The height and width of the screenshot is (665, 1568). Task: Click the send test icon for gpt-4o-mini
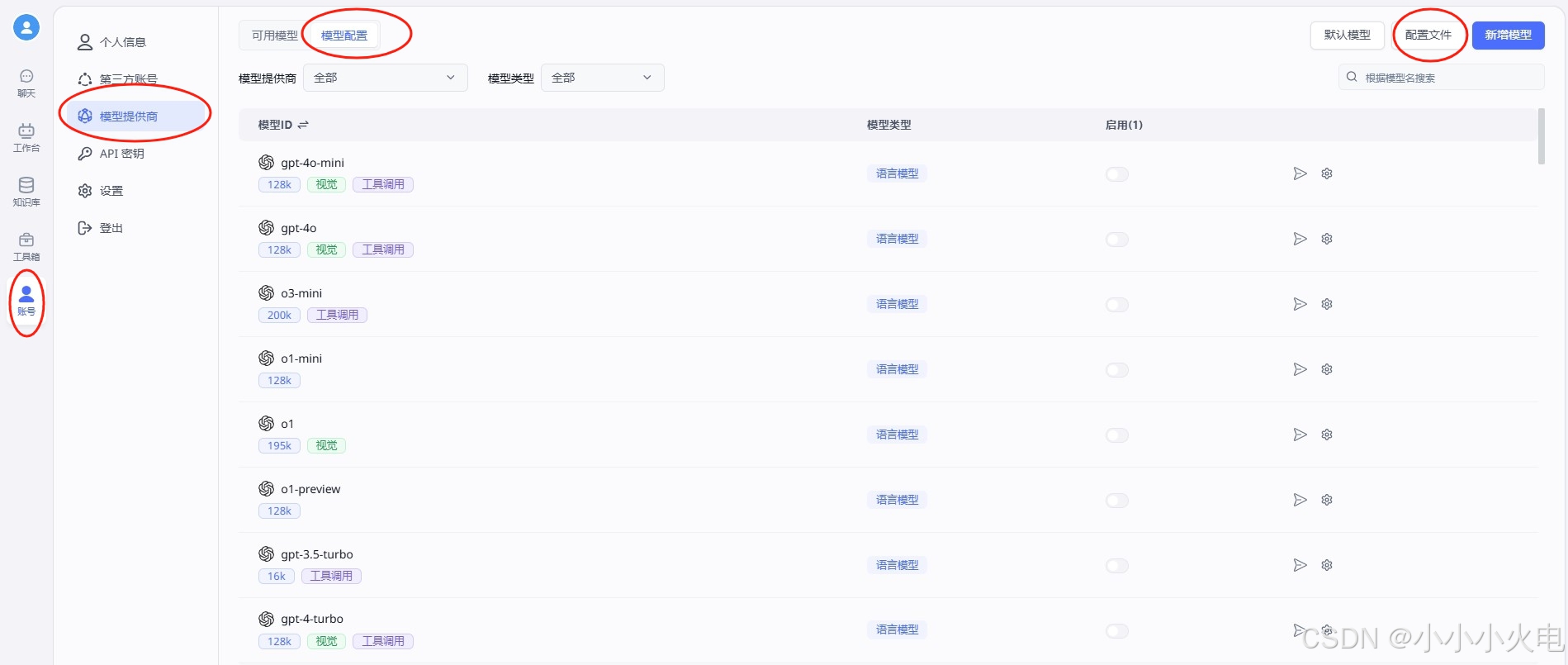click(1300, 173)
